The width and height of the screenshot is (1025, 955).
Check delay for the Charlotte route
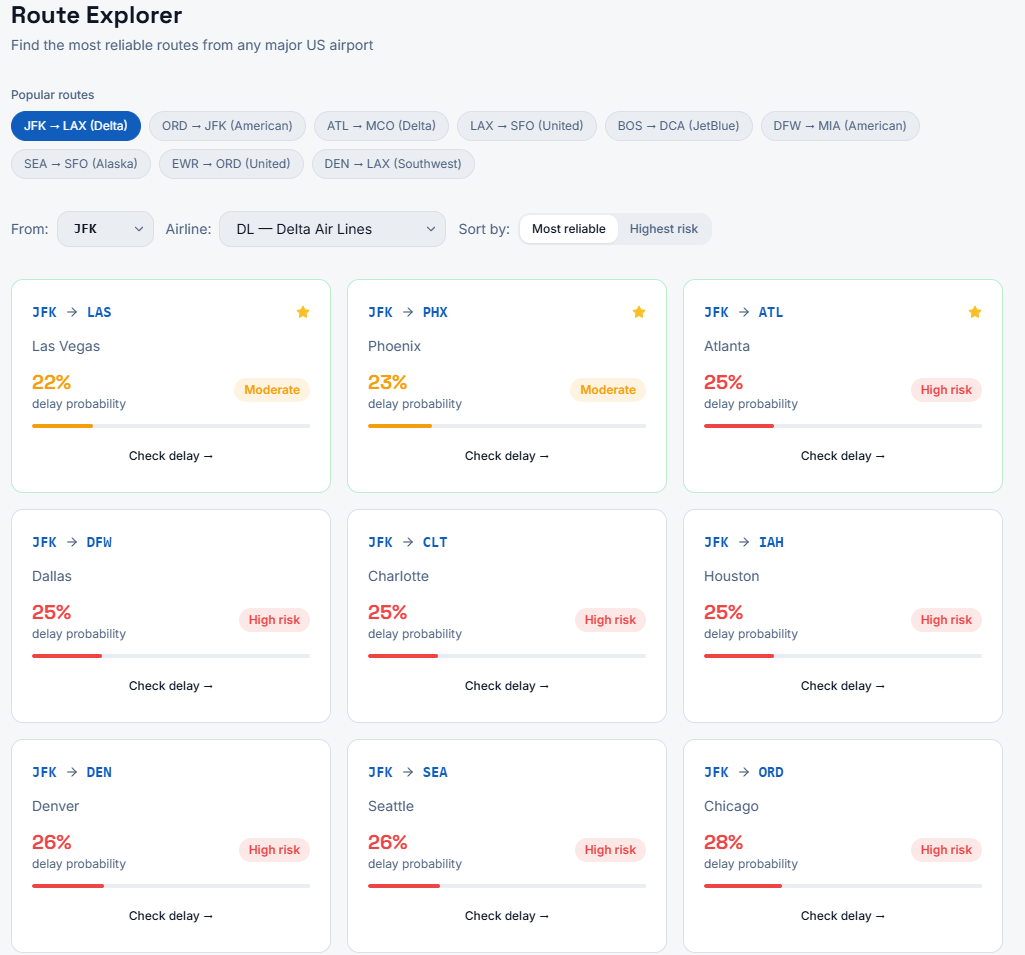507,686
